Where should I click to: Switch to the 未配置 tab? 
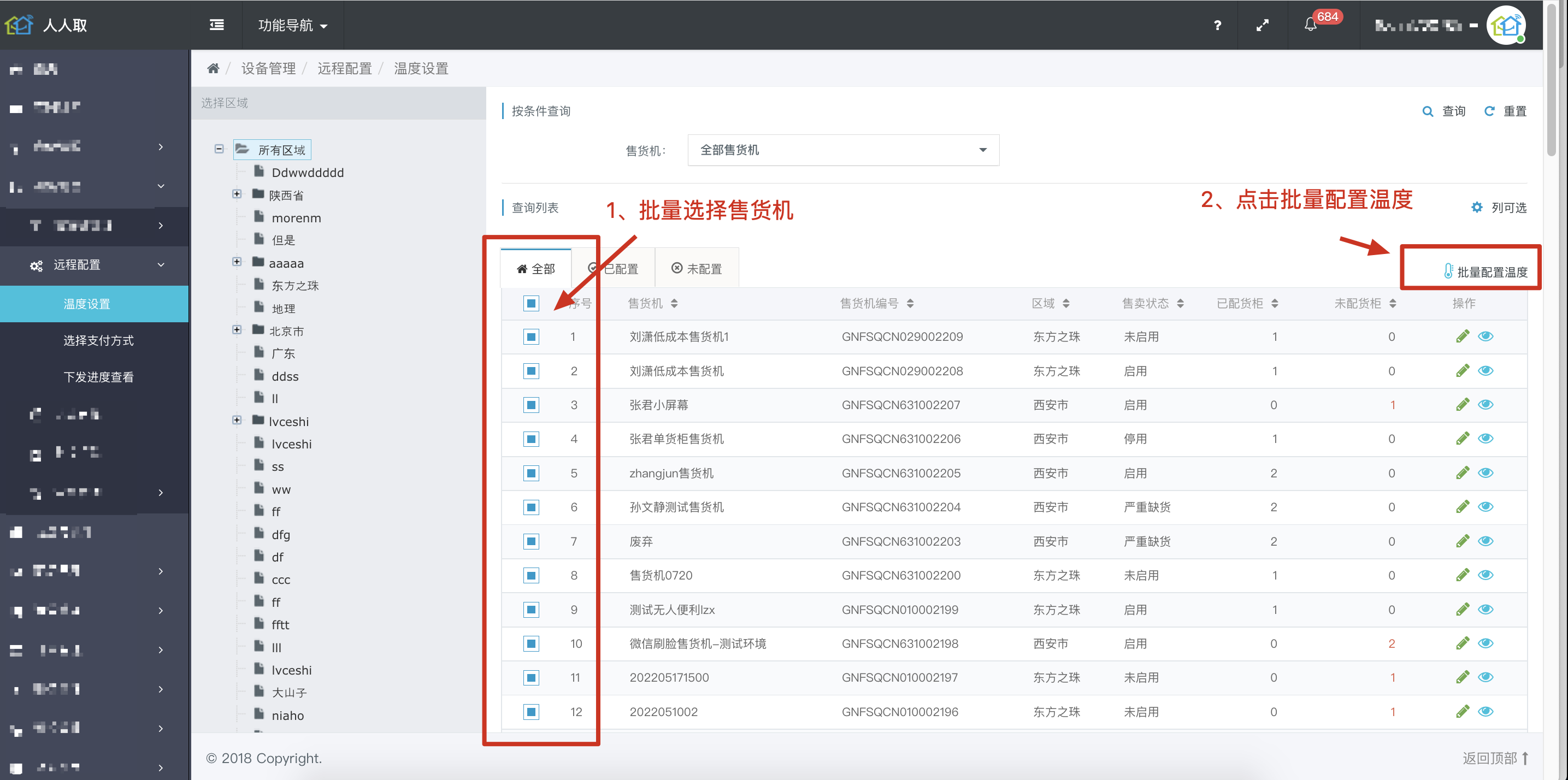(697, 268)
